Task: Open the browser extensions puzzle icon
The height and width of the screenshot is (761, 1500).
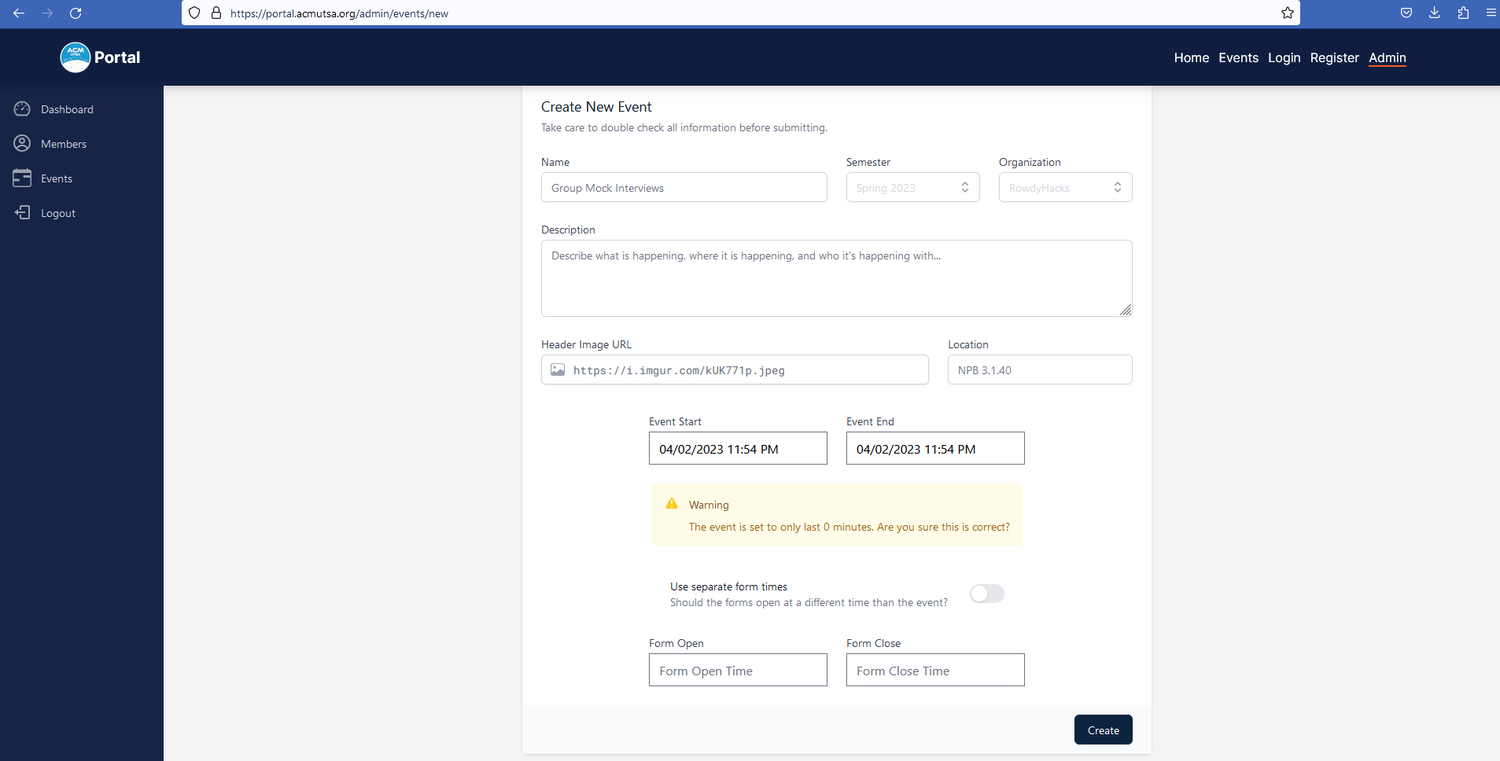Action: point(1463,13)
